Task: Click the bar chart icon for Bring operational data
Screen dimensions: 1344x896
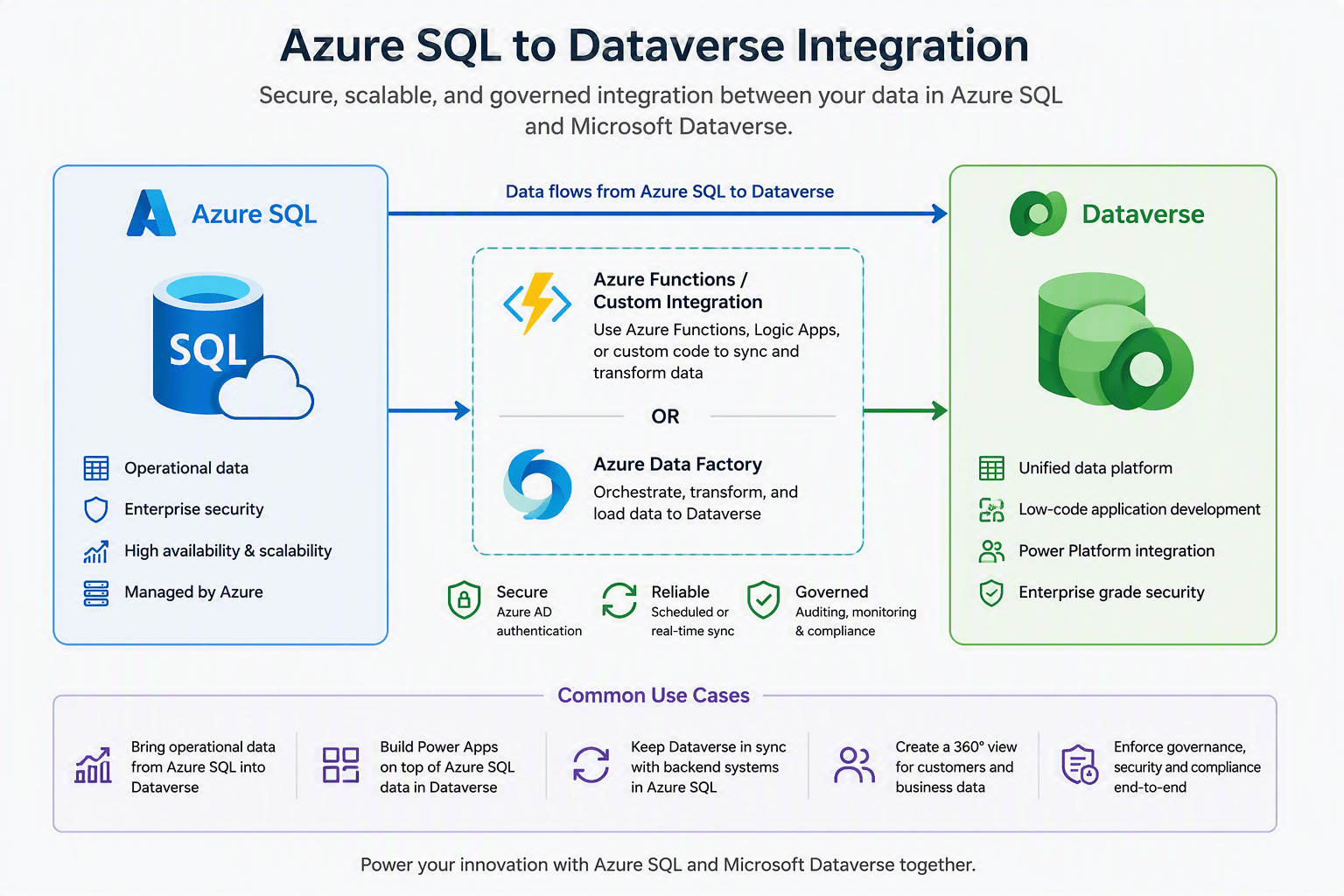Action: coord(94,766)
